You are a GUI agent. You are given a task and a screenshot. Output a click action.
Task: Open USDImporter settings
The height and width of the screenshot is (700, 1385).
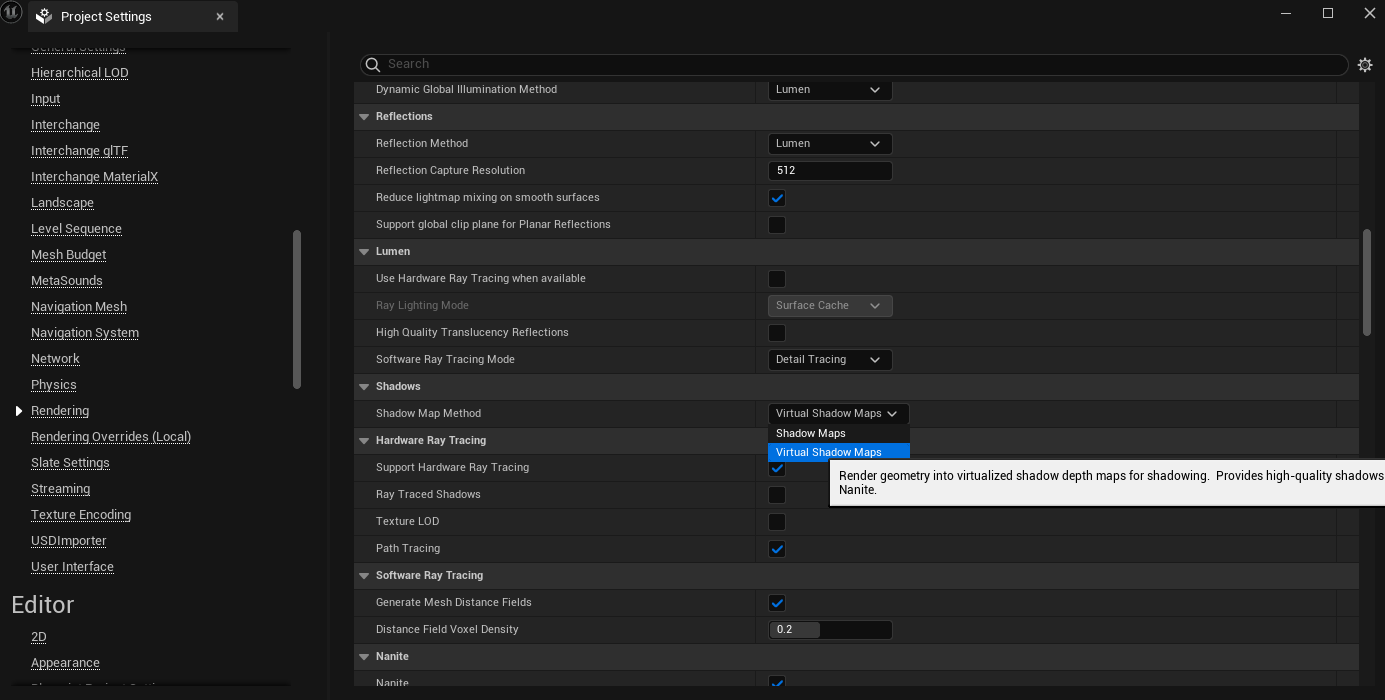coord(69,541)
